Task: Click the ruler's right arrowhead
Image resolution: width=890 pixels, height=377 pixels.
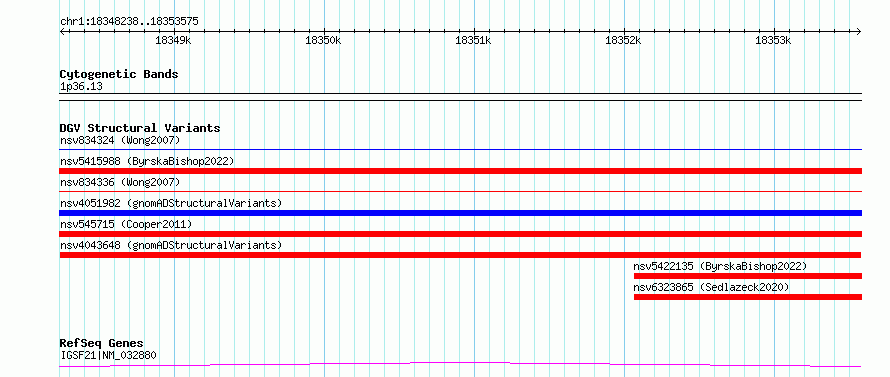Action: point(859,31)
